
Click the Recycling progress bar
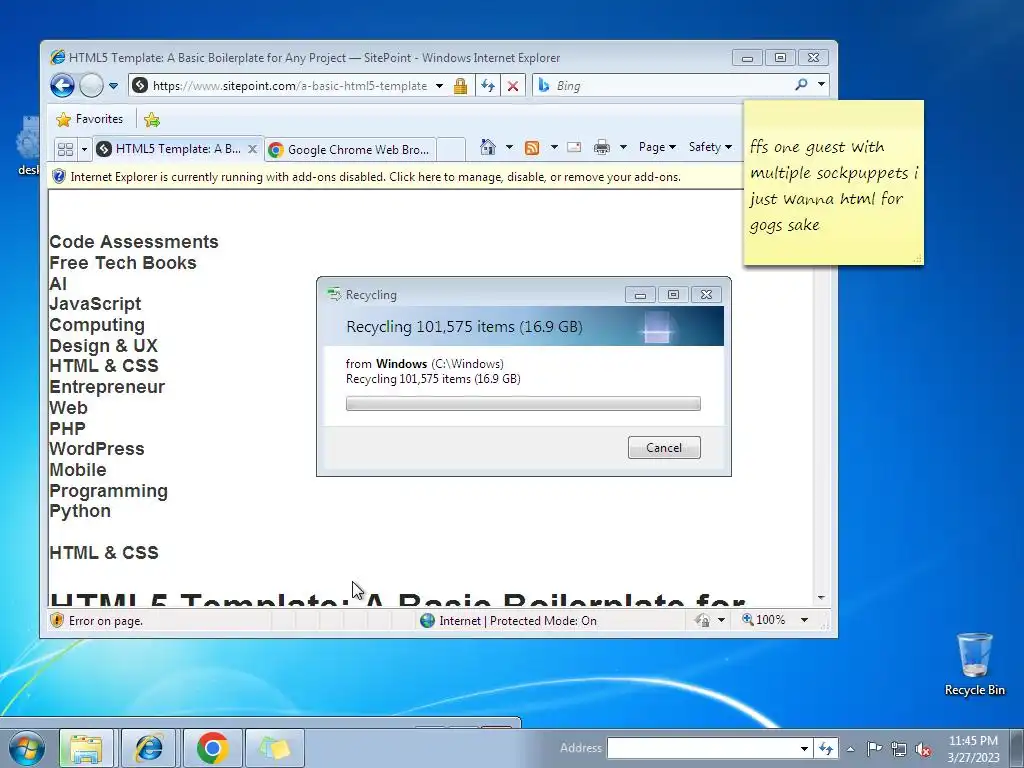click(x=523, y=404)
